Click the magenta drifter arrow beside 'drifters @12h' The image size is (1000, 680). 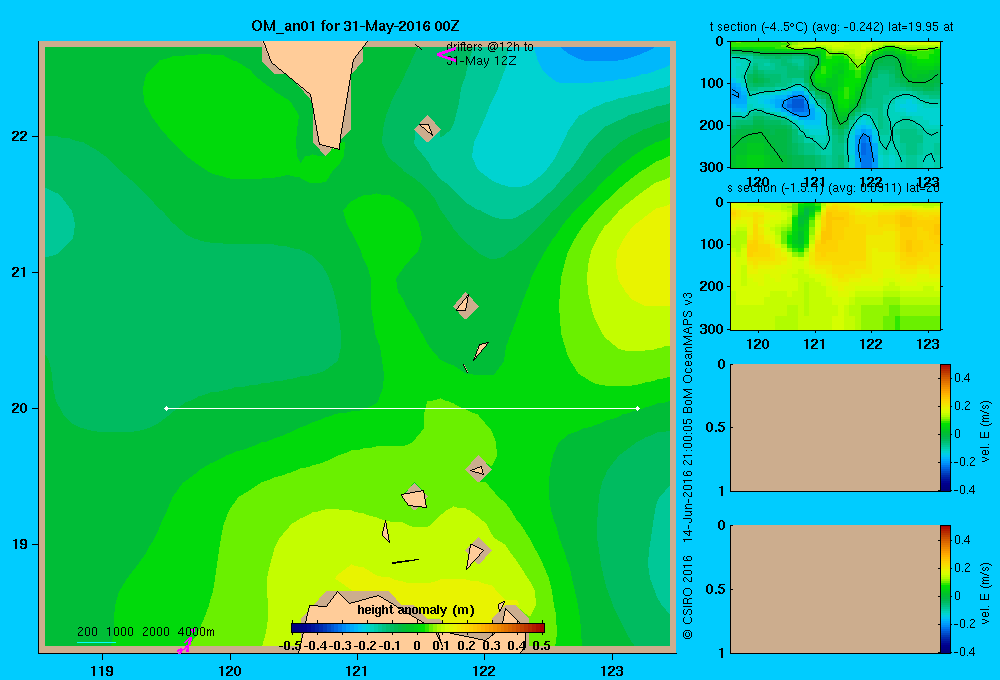(x=446, y=55)
